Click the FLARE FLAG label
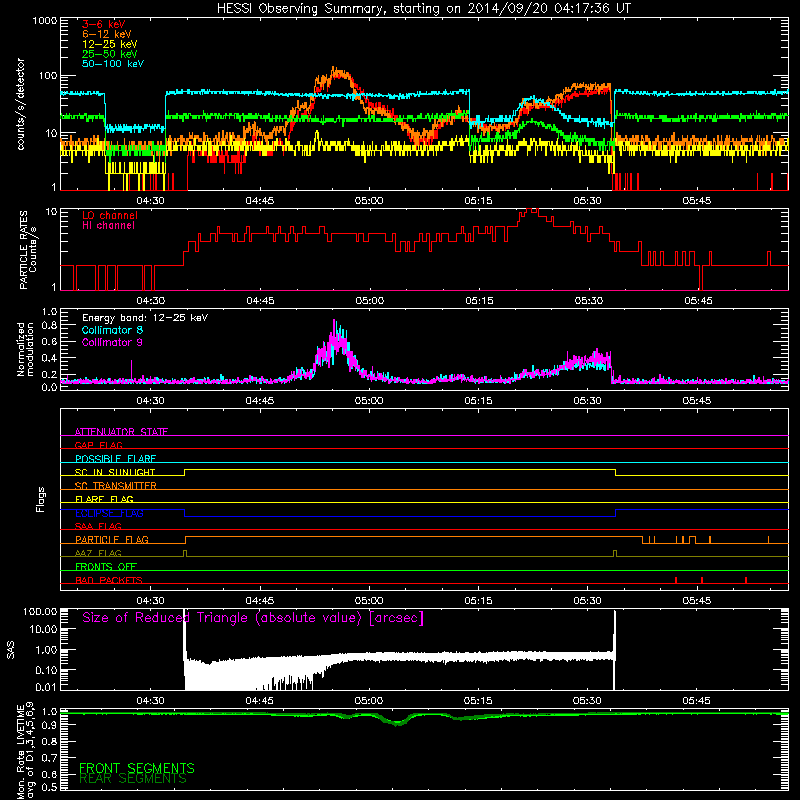800x800 pixels. click(x=104, y=499)
